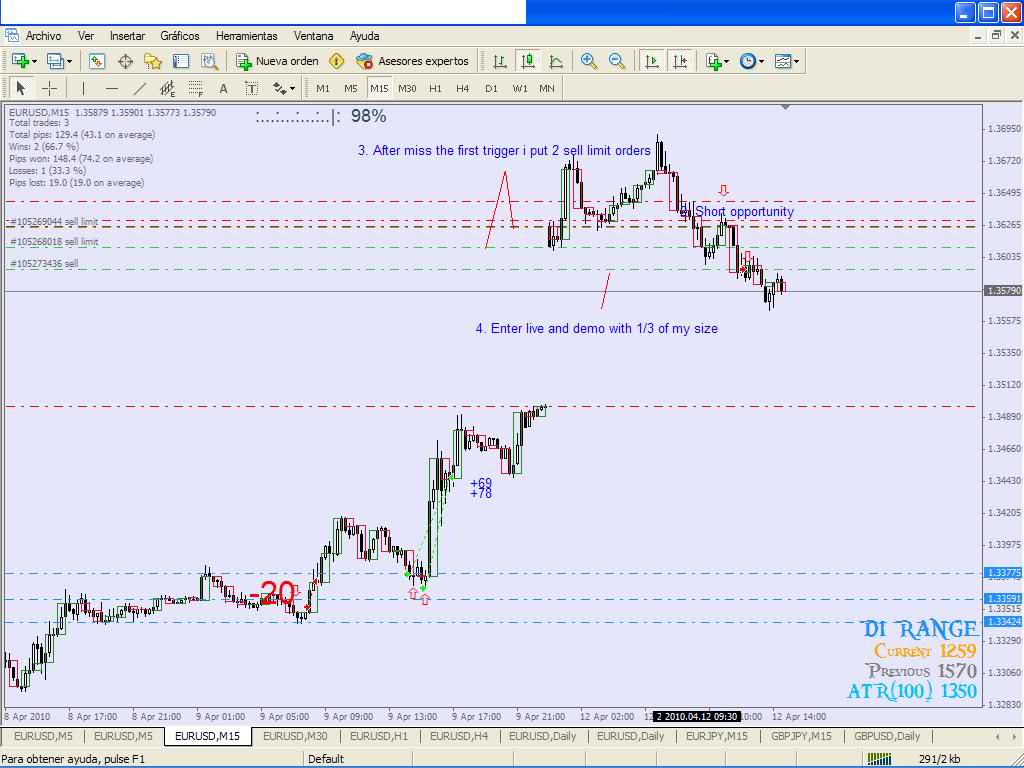Image resolution: width=1024 pixels, height=768 pixels.
Task: Switch timeframe to M1
Action: [x=323, y=88]
